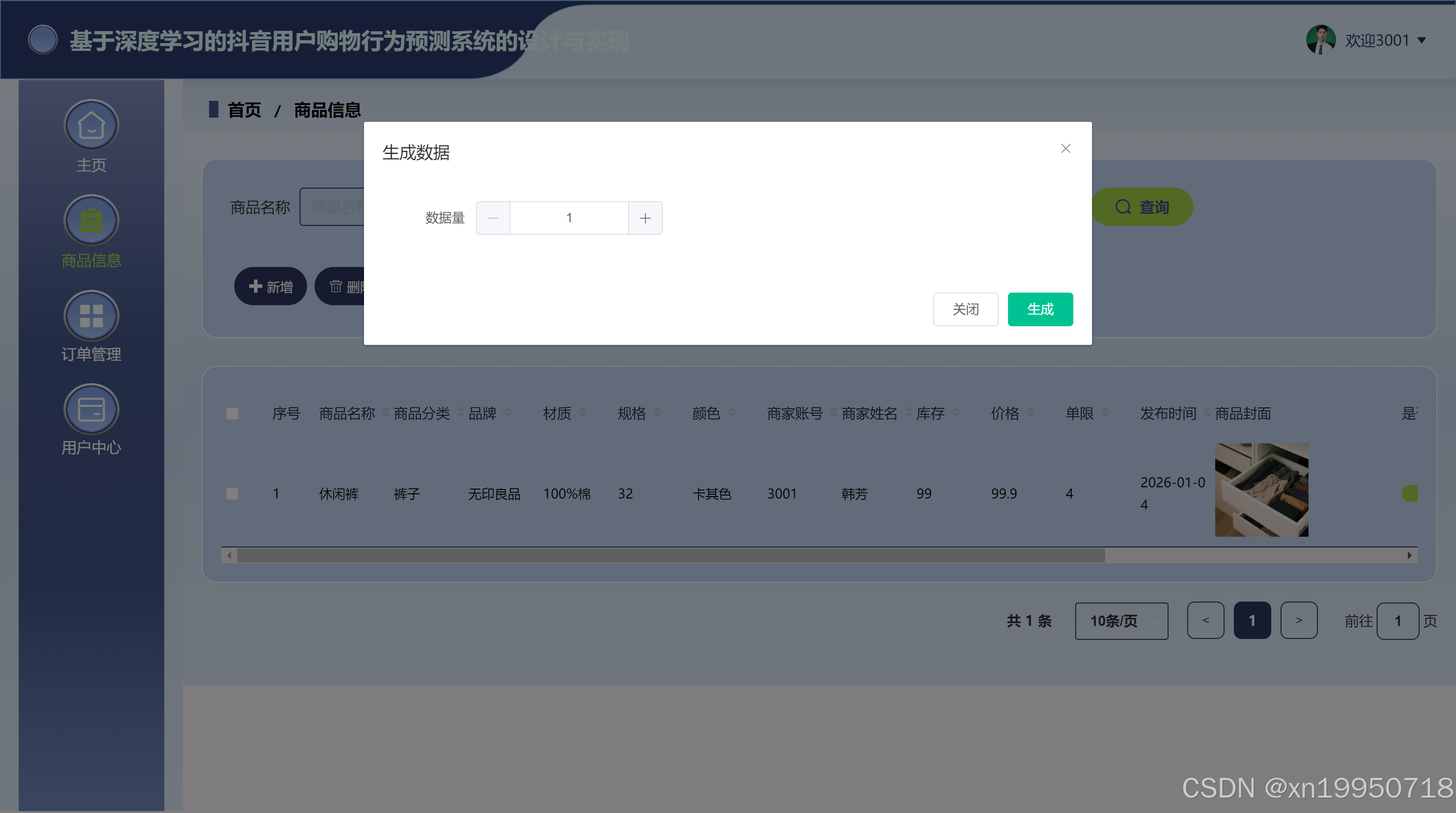Toggle the green switch in the 休闲裤 row
The image size is (1456, 813).
click(1410, 493)
